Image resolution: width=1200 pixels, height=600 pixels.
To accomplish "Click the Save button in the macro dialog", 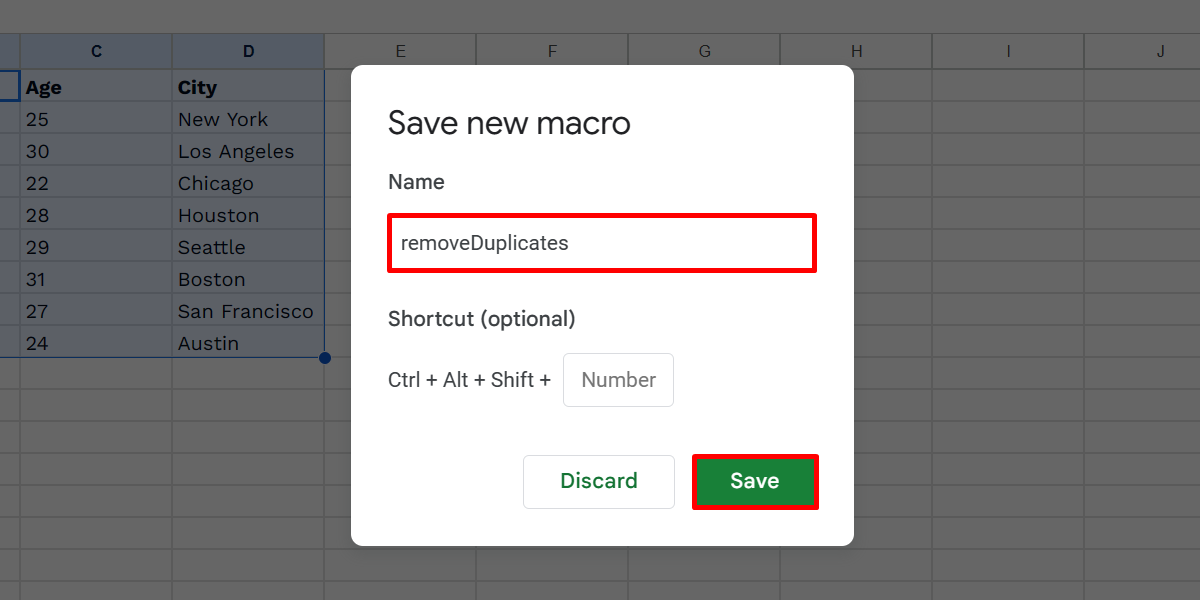I will pos(755,481).
